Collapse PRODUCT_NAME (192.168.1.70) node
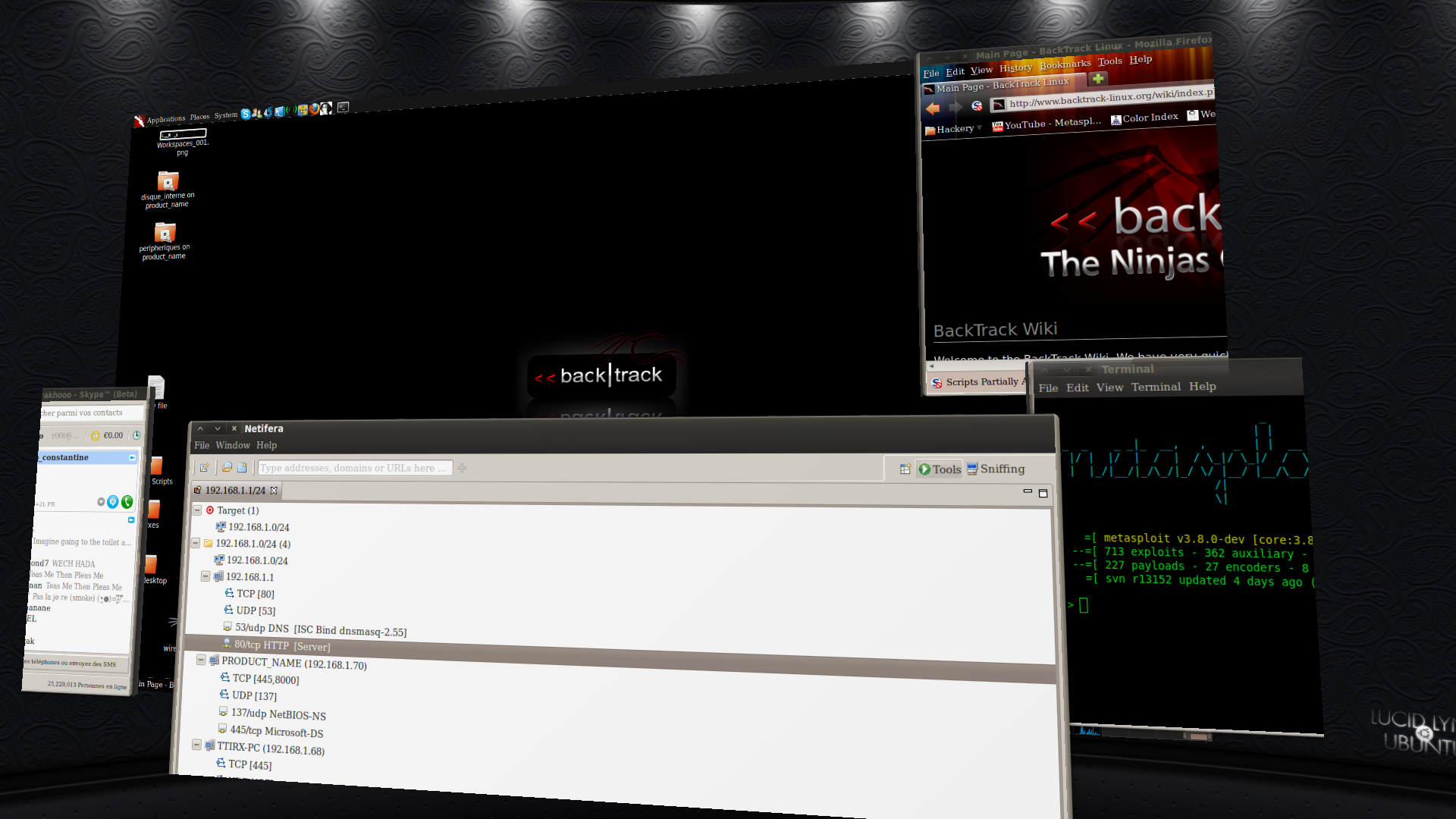Viewport: 1456px width, 819px height. [201, 660]
